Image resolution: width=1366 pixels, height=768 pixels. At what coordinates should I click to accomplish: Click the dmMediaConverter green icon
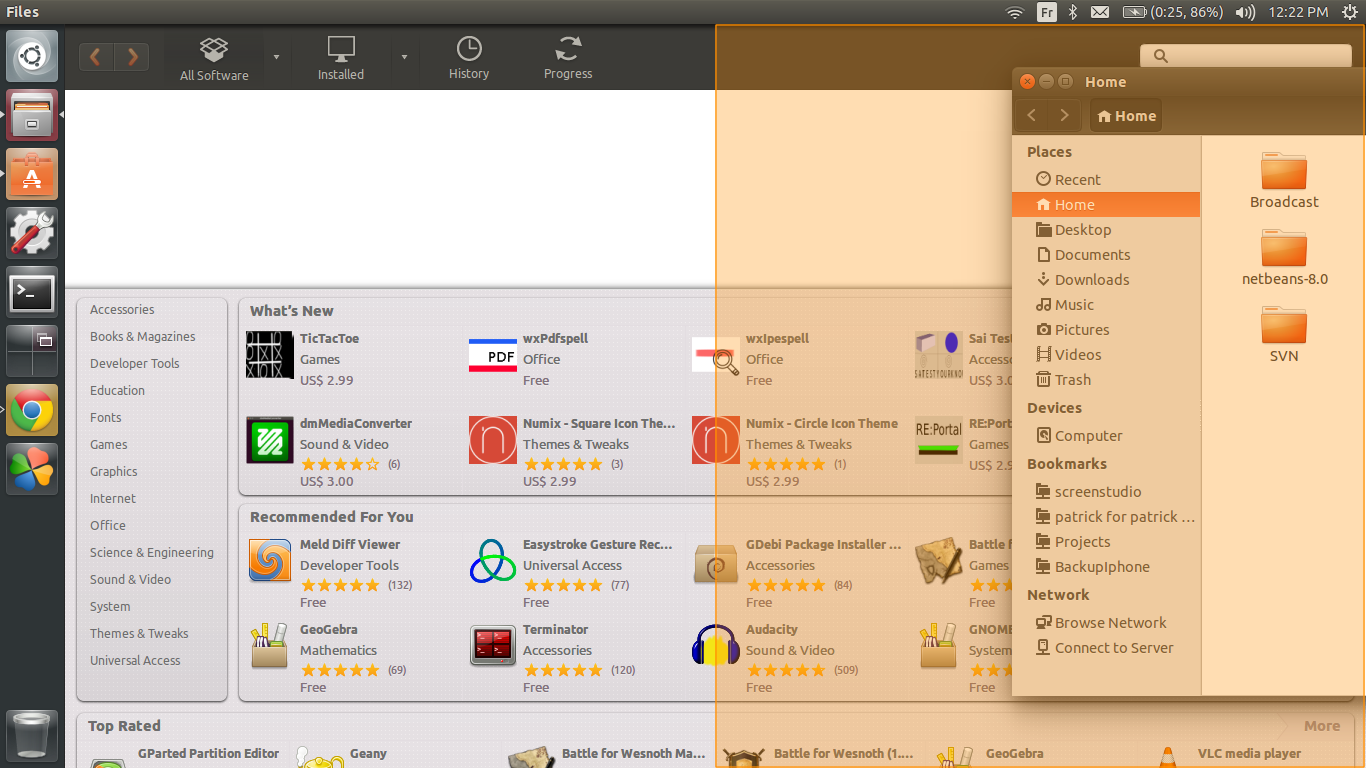coord(270,440)
